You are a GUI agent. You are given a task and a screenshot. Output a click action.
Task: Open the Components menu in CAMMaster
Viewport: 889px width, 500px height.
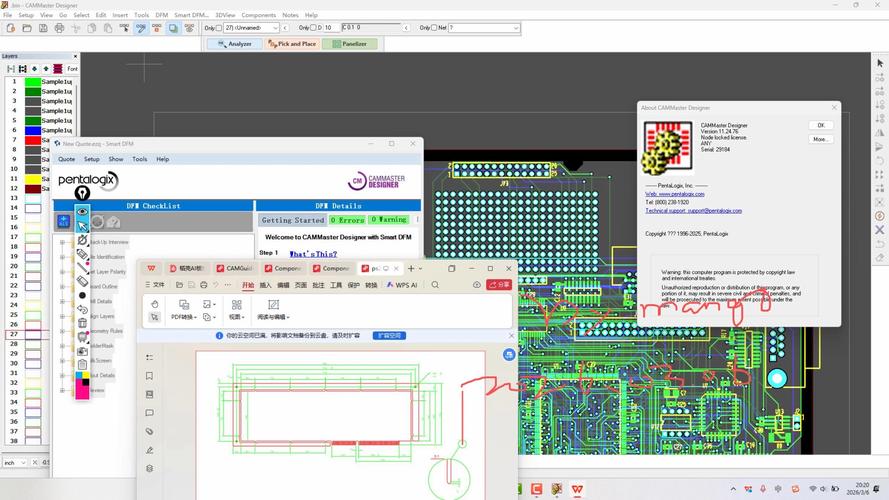259,15
